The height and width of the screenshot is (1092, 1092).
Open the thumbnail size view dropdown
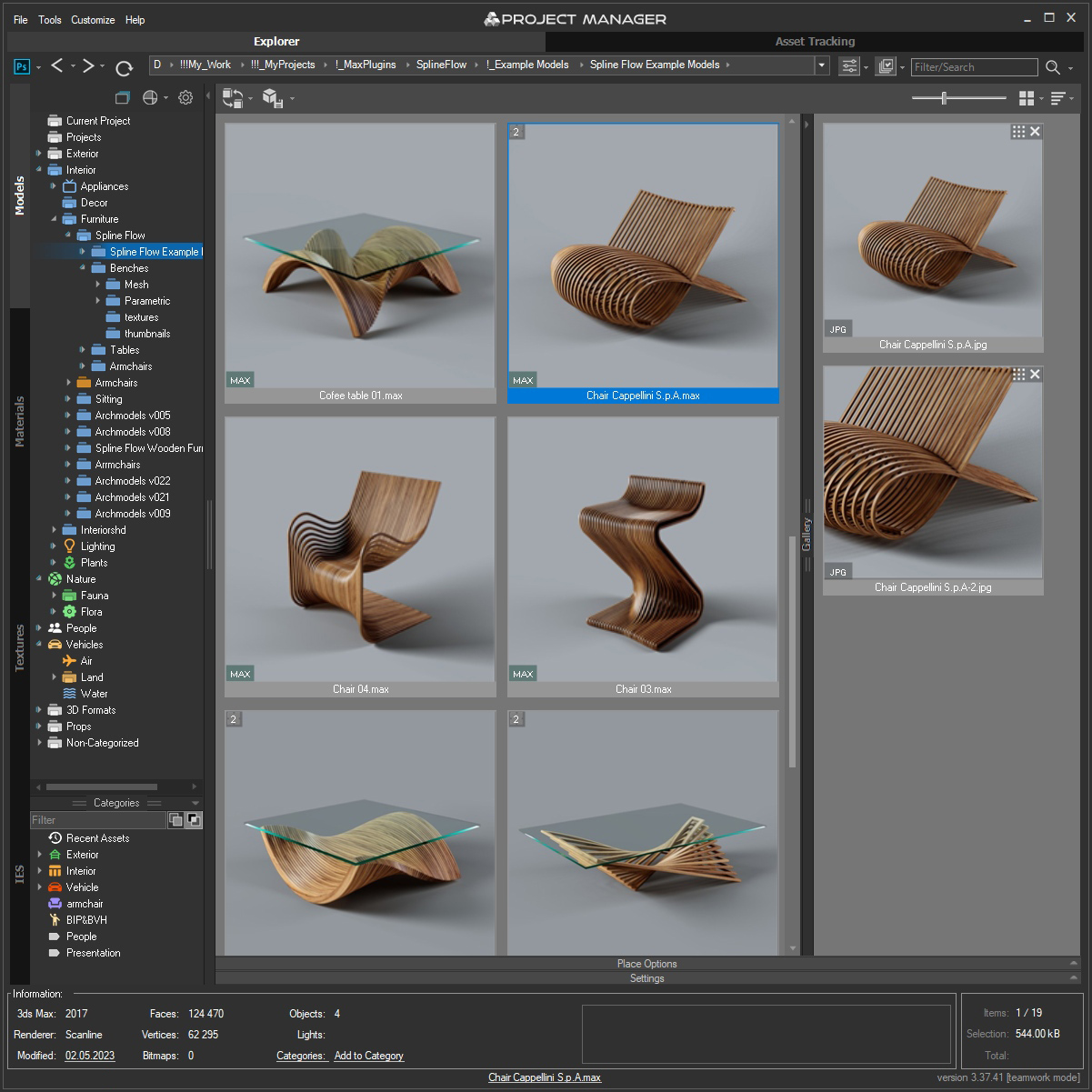point(1026,97)
